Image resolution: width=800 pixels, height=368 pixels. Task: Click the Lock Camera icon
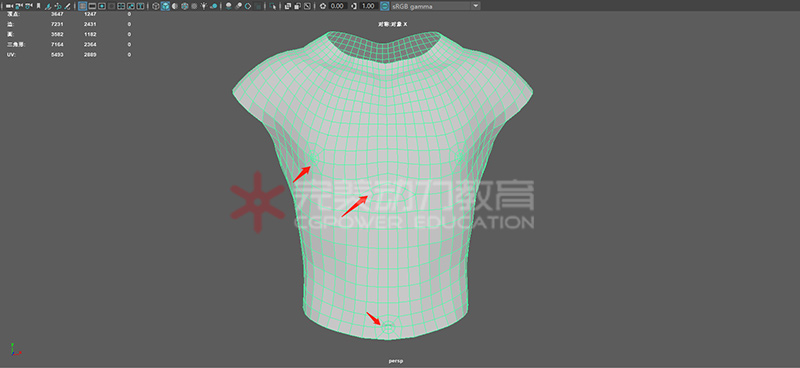pyautogui.click(x=19, y=6)
